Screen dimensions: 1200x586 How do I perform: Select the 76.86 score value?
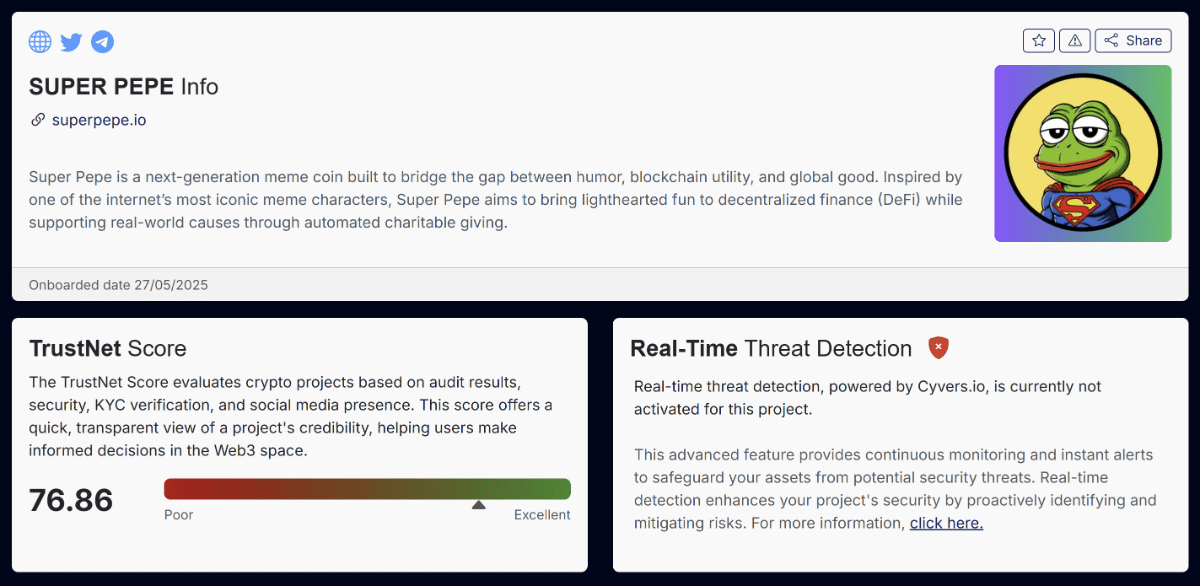point(70,500)
